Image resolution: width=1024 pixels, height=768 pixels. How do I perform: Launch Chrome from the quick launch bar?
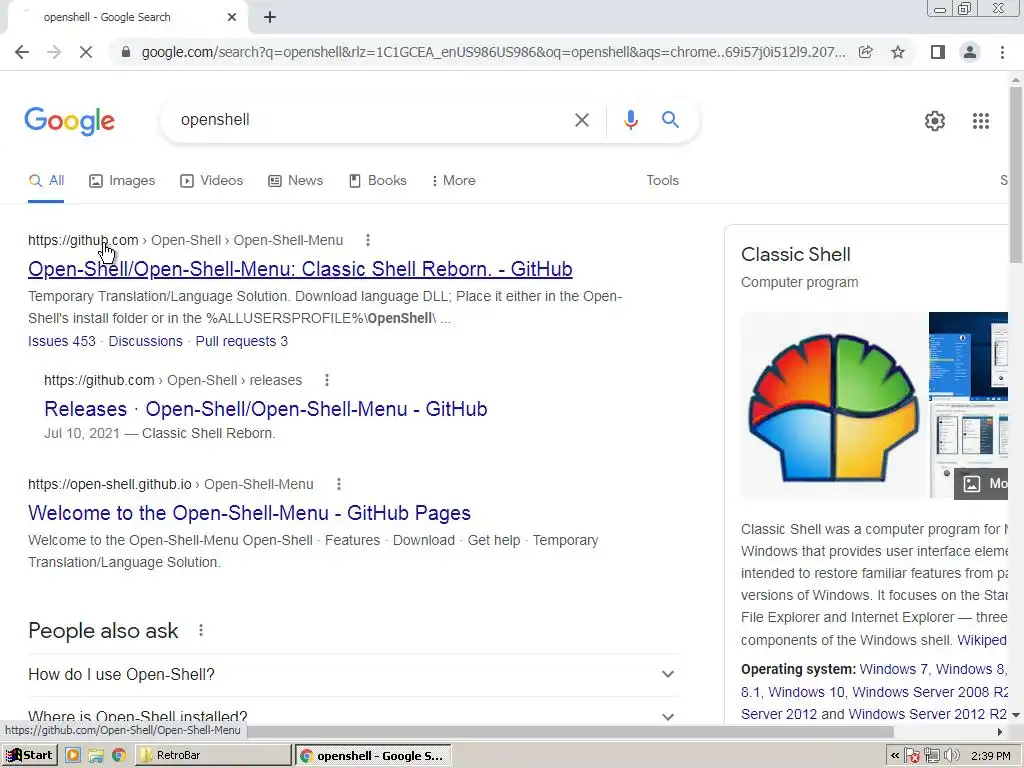pyautogui.click(x=118, y=756)
